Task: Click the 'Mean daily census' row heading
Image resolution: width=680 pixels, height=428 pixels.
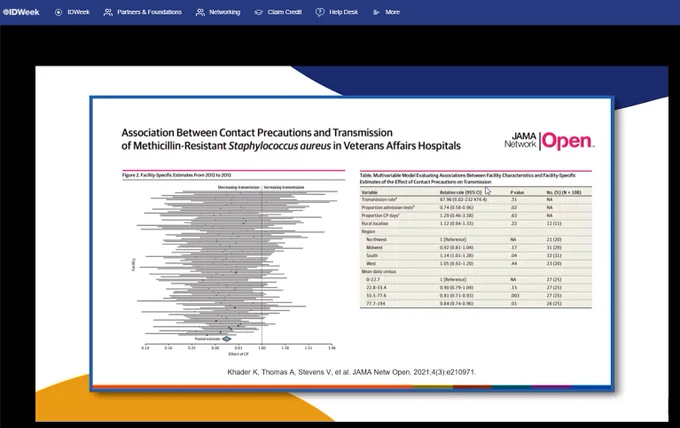Action: tap(379, 272)
